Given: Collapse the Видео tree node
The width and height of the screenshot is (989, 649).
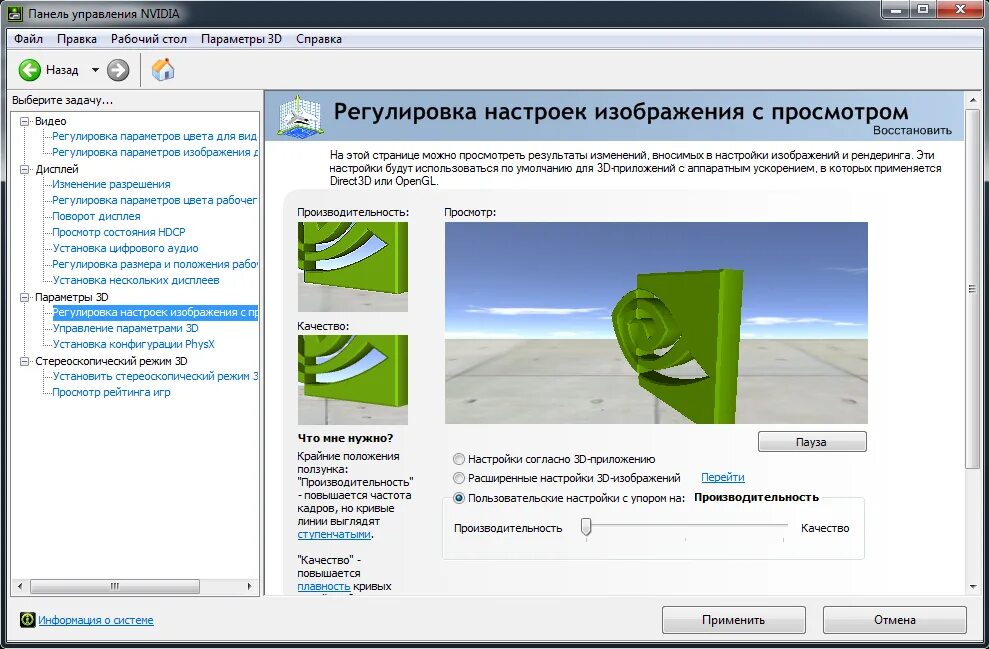Looking at the screenshot, I should 25,121.
